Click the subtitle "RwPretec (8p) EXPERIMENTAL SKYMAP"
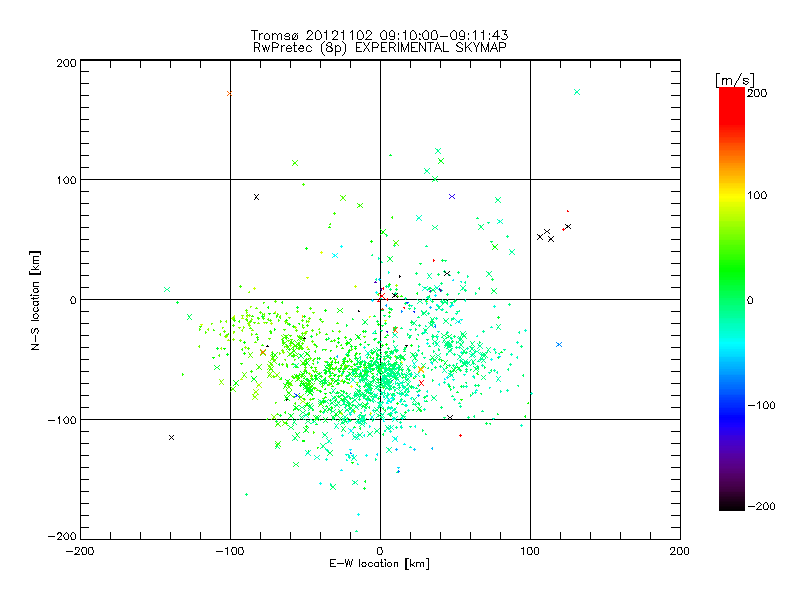Image resolution: width=800 pixels, height=600 pixels. click(379, 48)
